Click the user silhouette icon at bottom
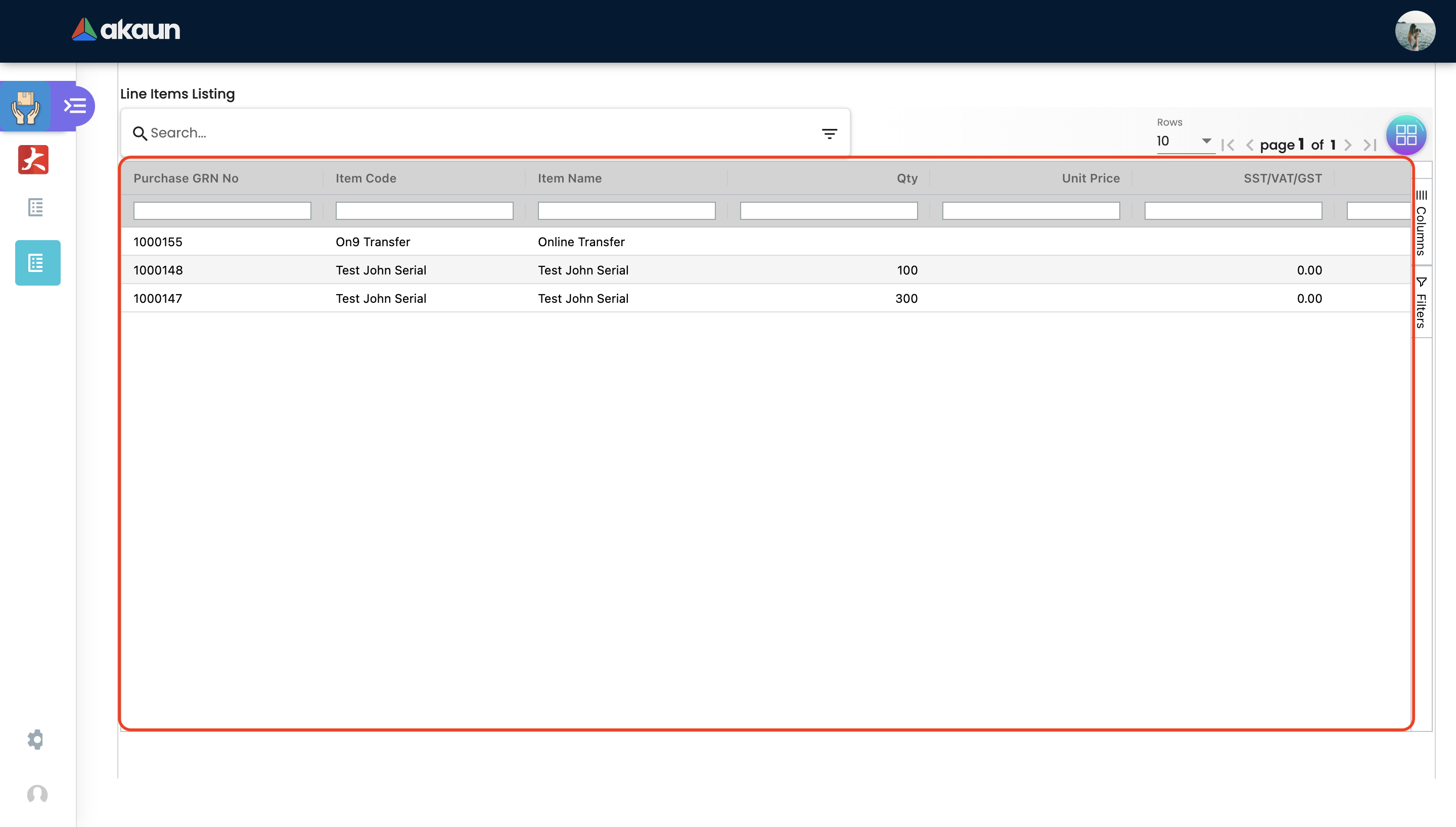 pos(37,794)
